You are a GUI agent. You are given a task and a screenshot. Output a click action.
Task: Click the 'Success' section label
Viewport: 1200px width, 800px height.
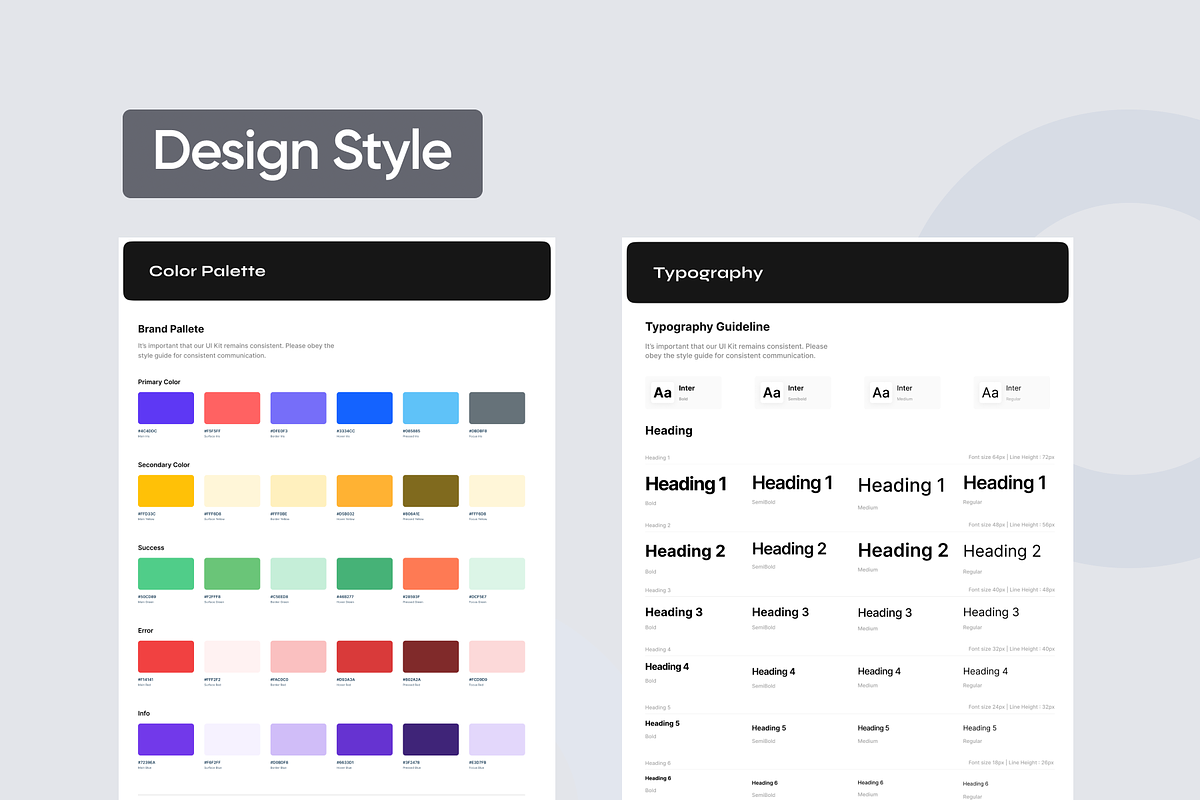pyautogui.click(x=151, y=548)
